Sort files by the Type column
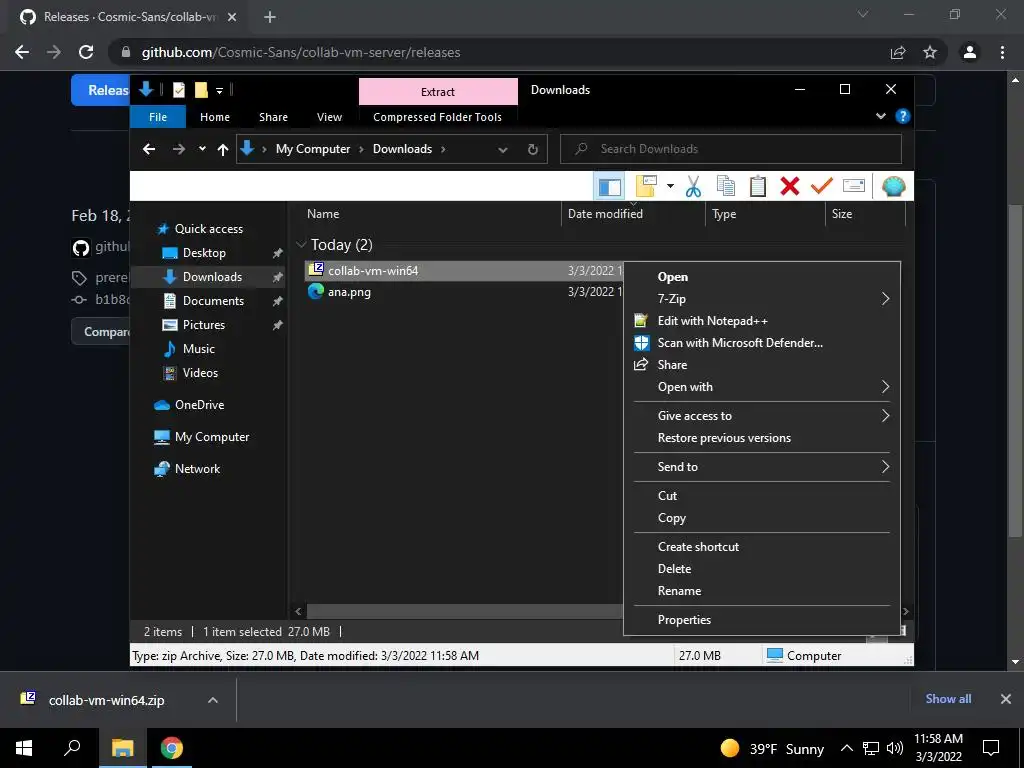Screen dimensions: 1024x768 [x=724, y=214]
